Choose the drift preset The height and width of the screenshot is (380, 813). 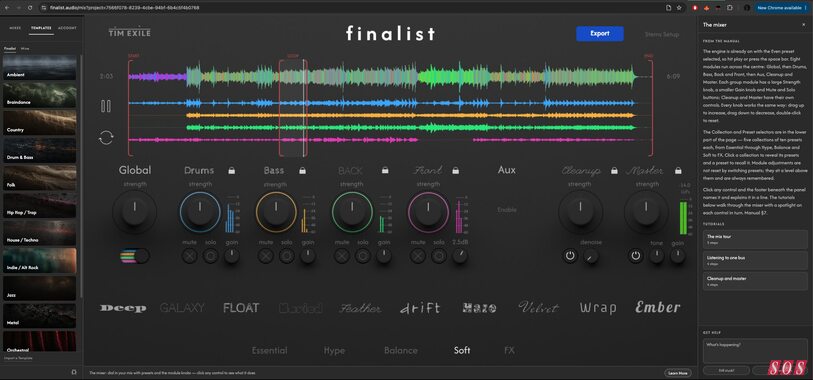coord(420,308)
